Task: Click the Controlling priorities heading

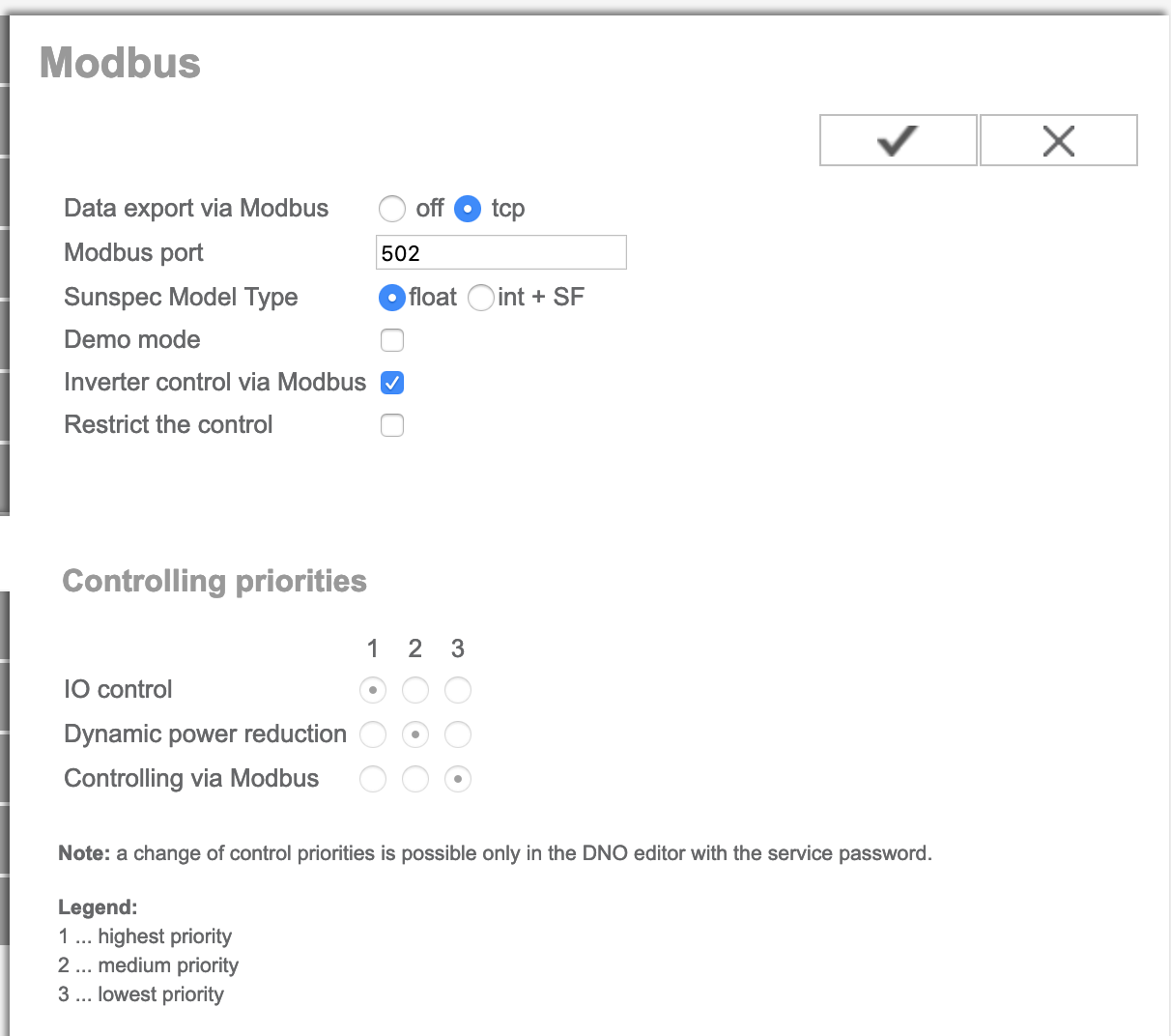Action: [214, 581]
